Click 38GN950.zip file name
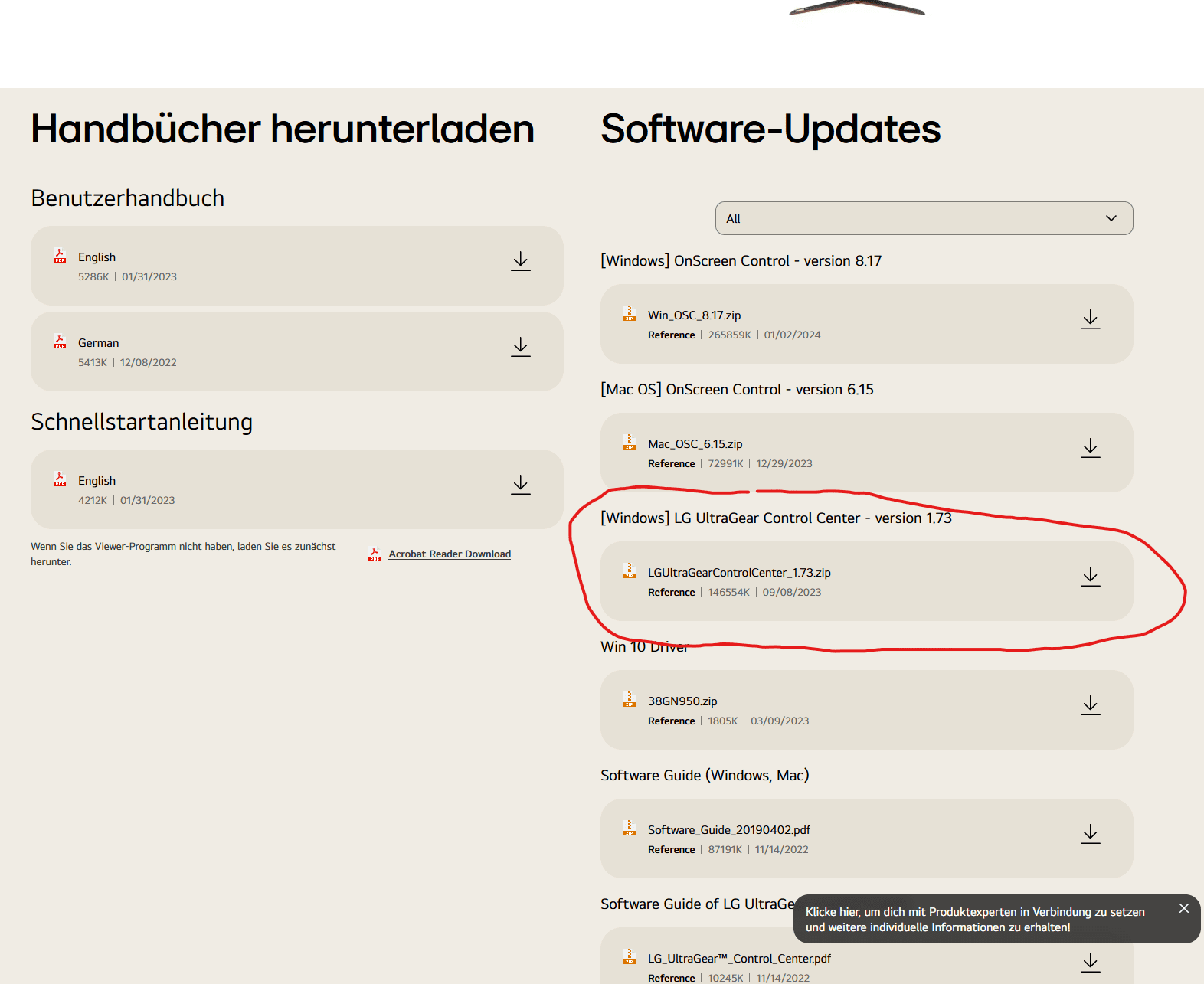The width and height of the screenshot is (1204, 984). point(682,701)
